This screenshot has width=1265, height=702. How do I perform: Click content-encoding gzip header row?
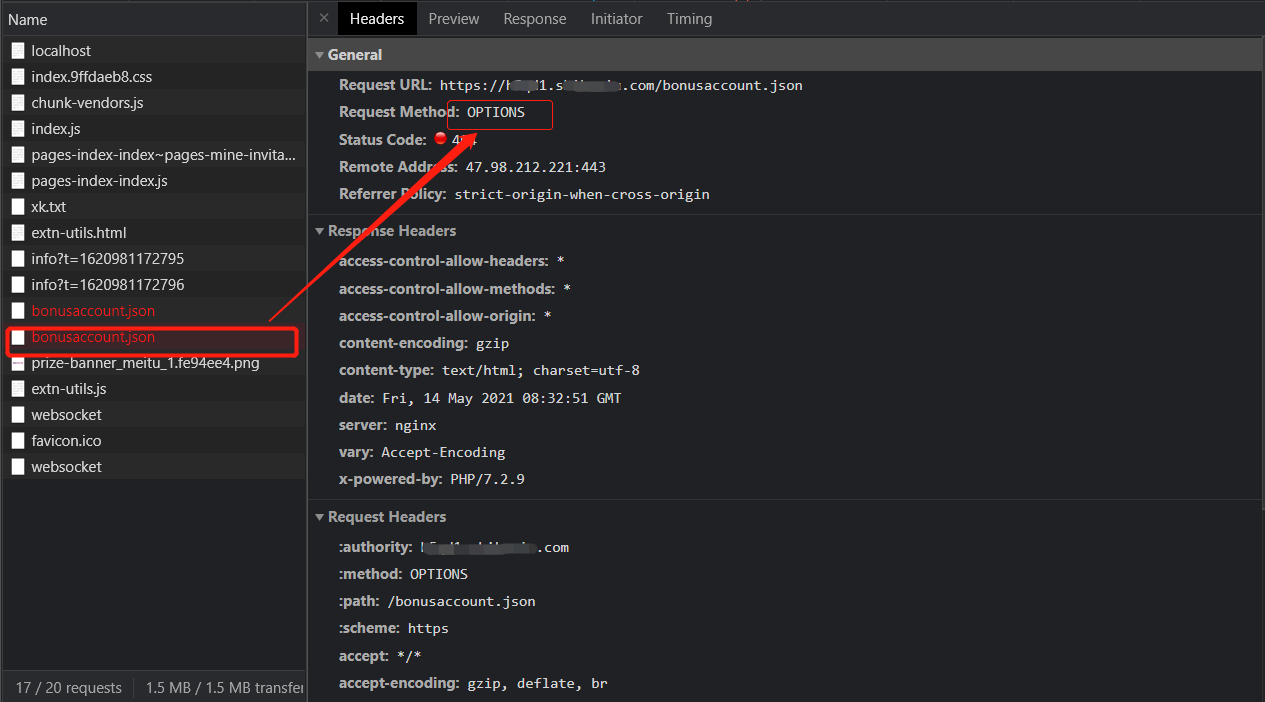[424, 343]
